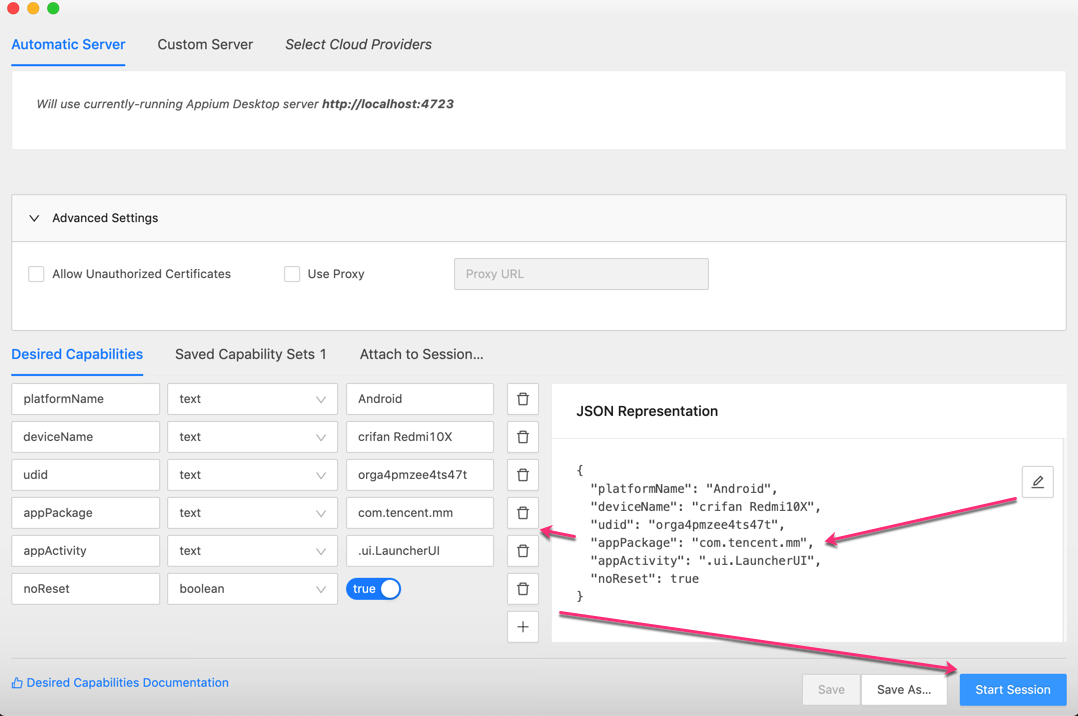Open Saved Capability Sets tab

[x=250, y=354]
